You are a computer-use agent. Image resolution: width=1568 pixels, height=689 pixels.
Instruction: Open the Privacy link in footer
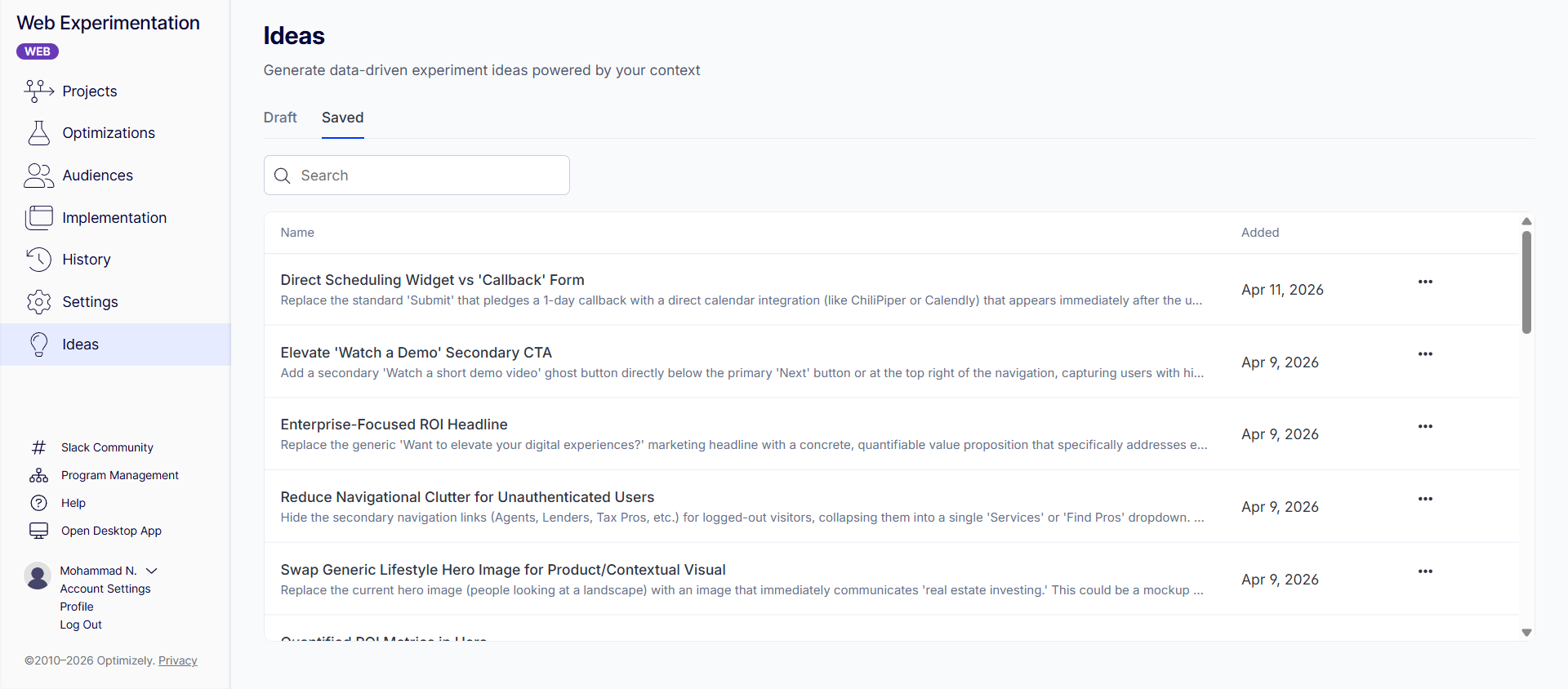point(177,660)
